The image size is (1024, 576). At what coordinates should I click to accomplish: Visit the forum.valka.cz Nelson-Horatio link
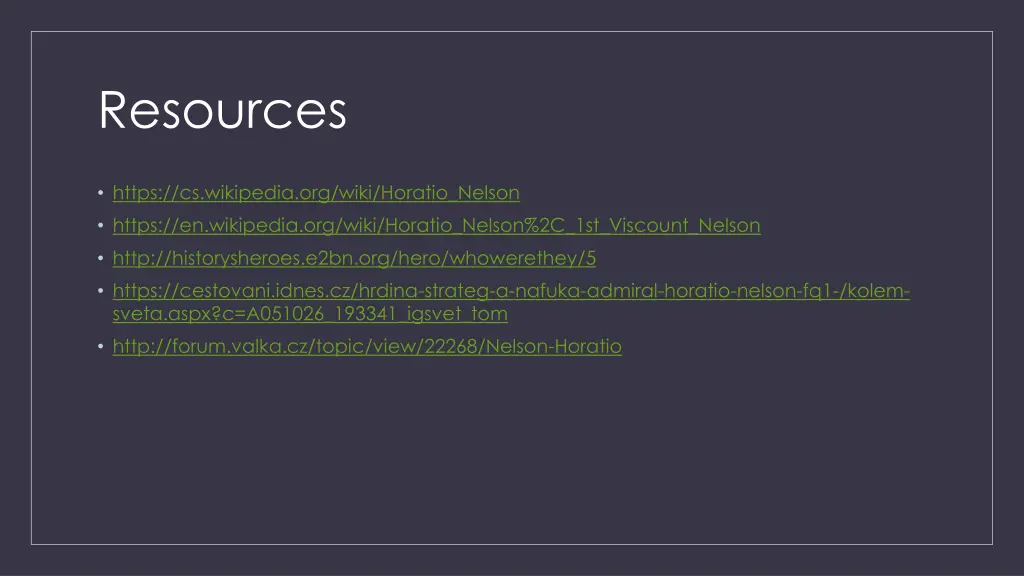coord(367,346)
